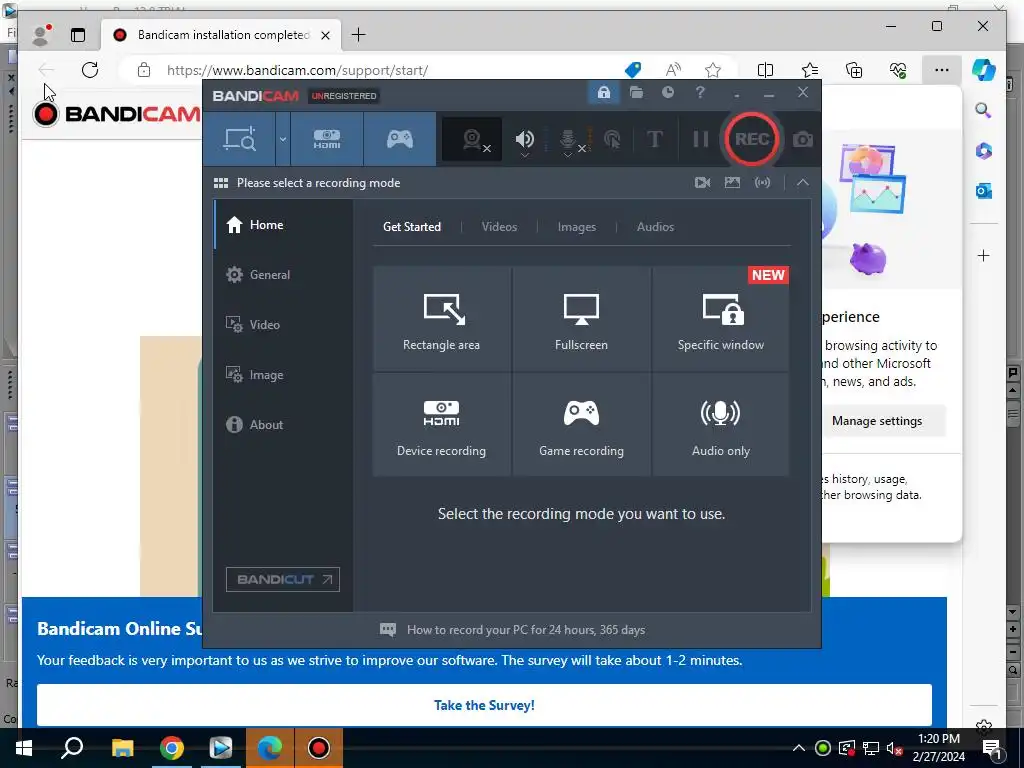Click the video camera icon in status row
This screenshot has height=768, width=1024.
pos(703,183)
